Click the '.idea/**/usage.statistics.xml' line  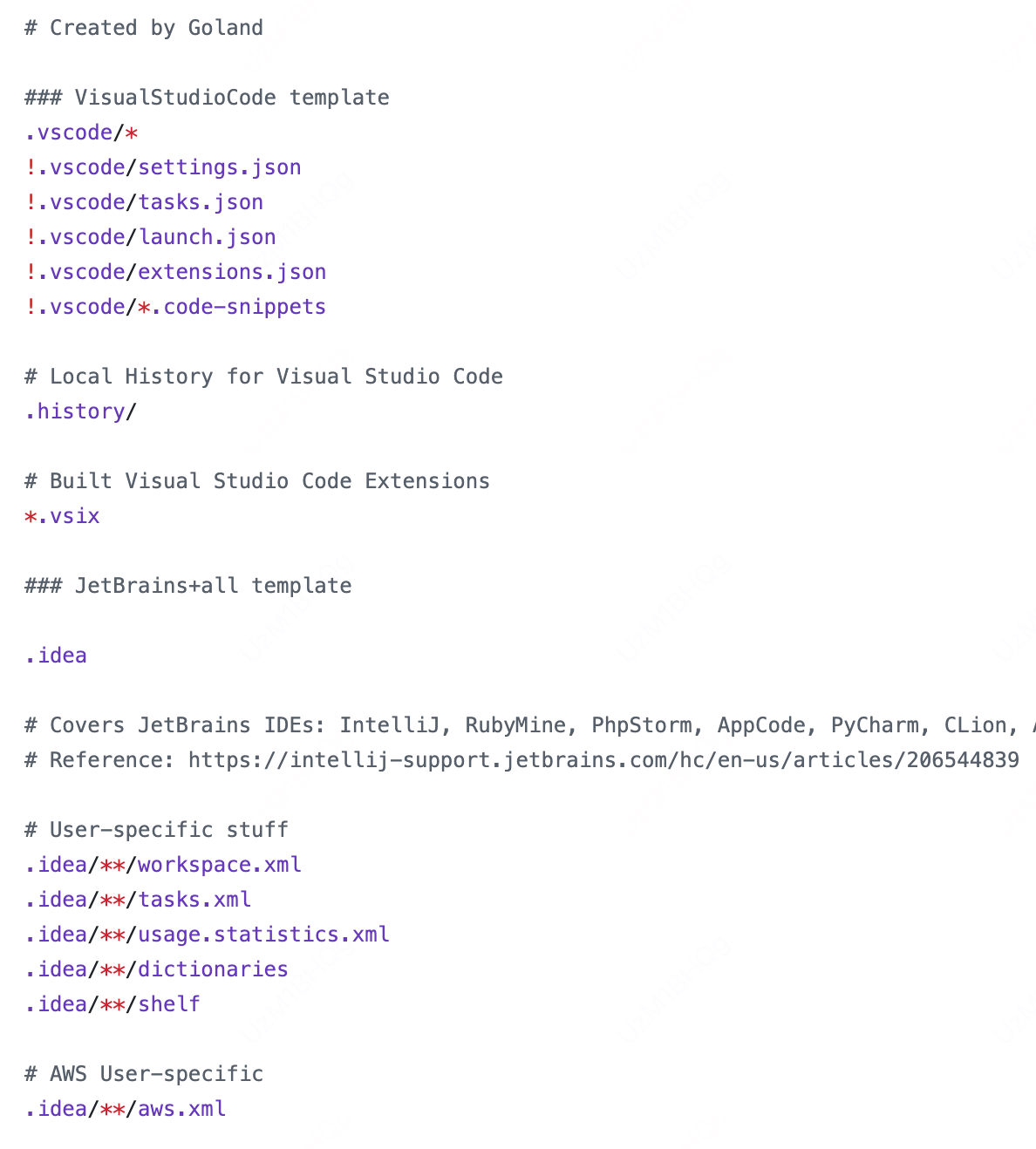coord(207,935)
